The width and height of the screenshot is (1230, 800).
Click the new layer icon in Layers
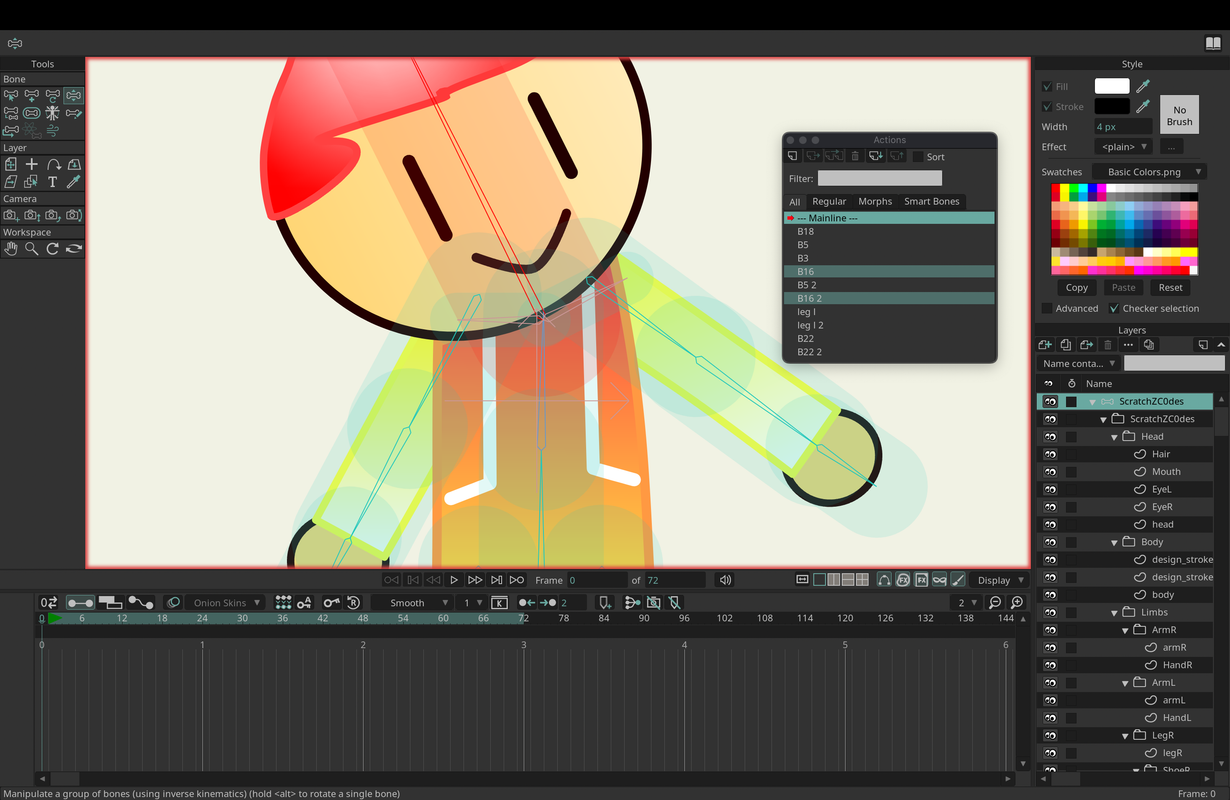(x=1046, y=344)
